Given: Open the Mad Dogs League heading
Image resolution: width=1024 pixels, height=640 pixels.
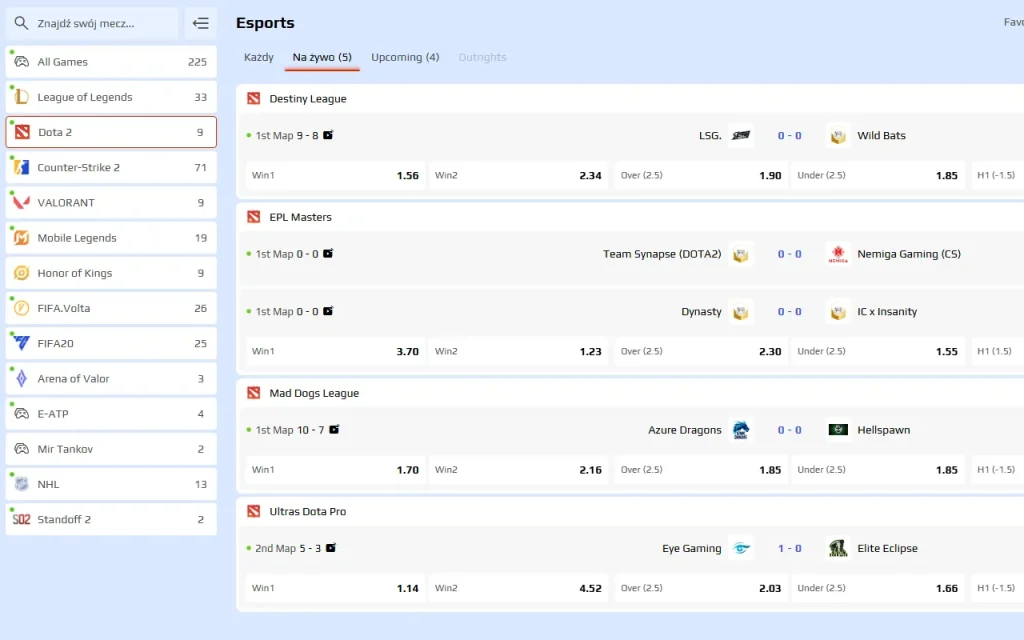Looking at the screenshot, I should (x=314, y=393).
